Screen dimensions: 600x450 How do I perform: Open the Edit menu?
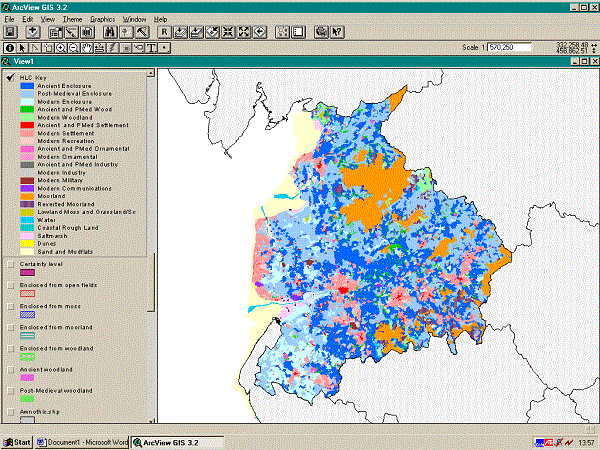(28, 19)
